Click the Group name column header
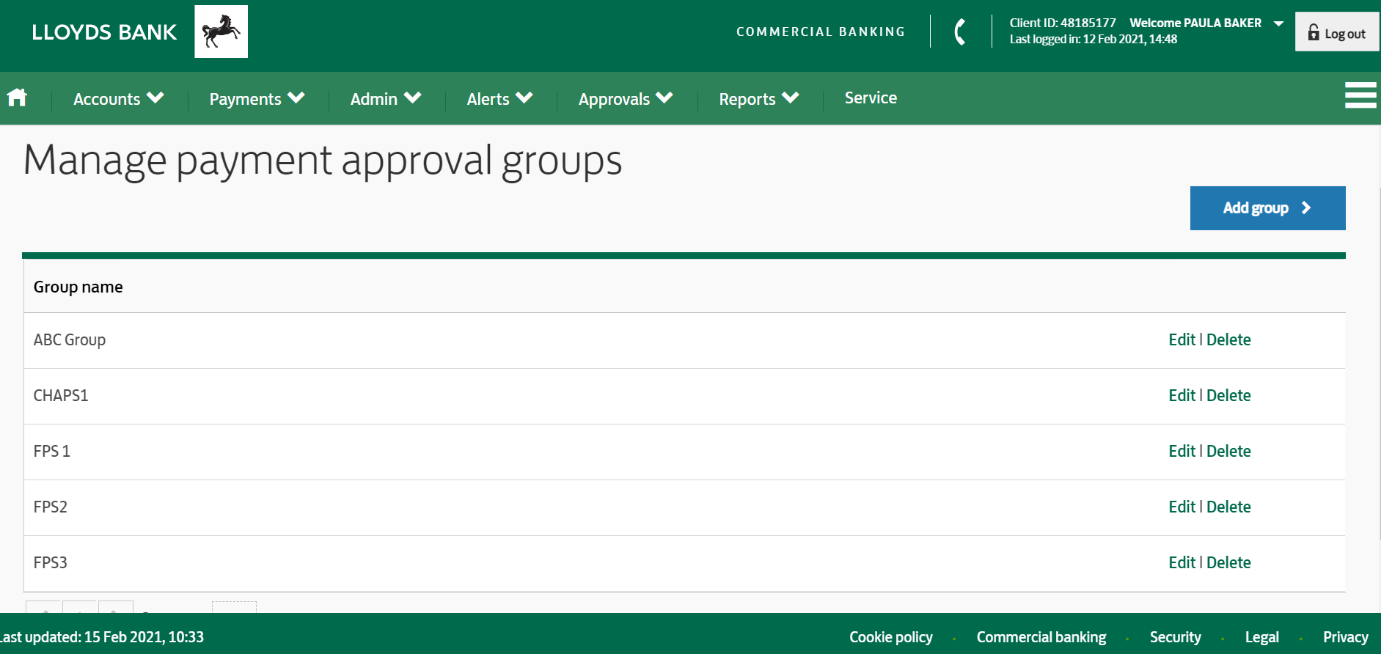Screen dimensions: 1381x654 click(x=78, y=287)
